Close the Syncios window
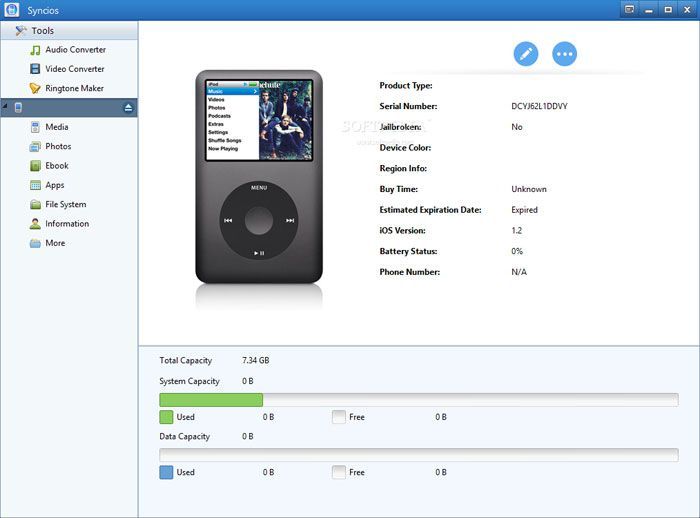The width and height of the screenshot is (700, 518). 687,10
